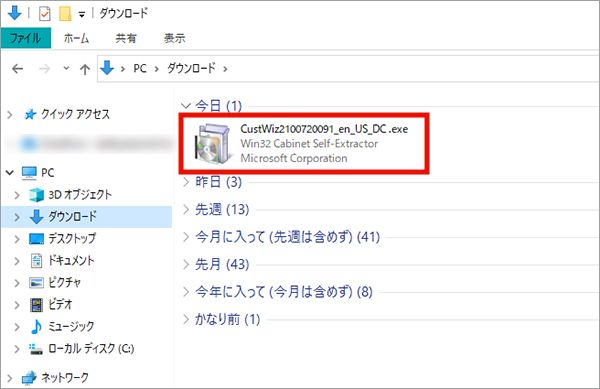The width and height of the screenshot is (600, 389).
Task: Click the CustWiz210720091_en_US_DC.exe file name
Action: point(324,129)
